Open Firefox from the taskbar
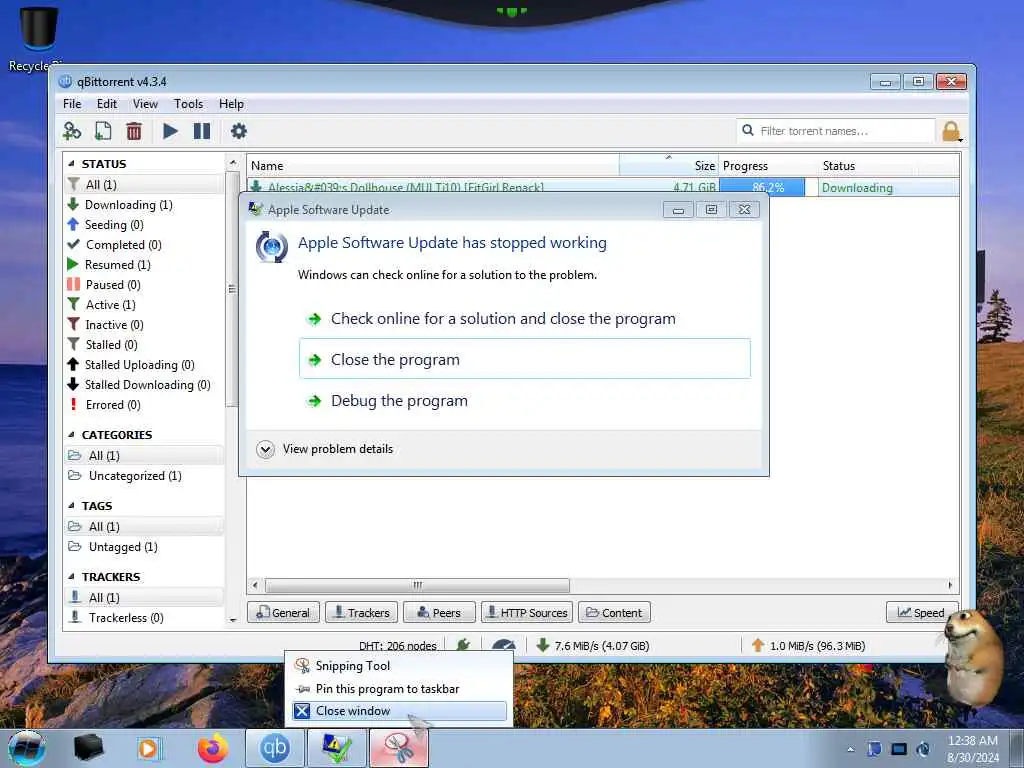 (x=212, y=748)
